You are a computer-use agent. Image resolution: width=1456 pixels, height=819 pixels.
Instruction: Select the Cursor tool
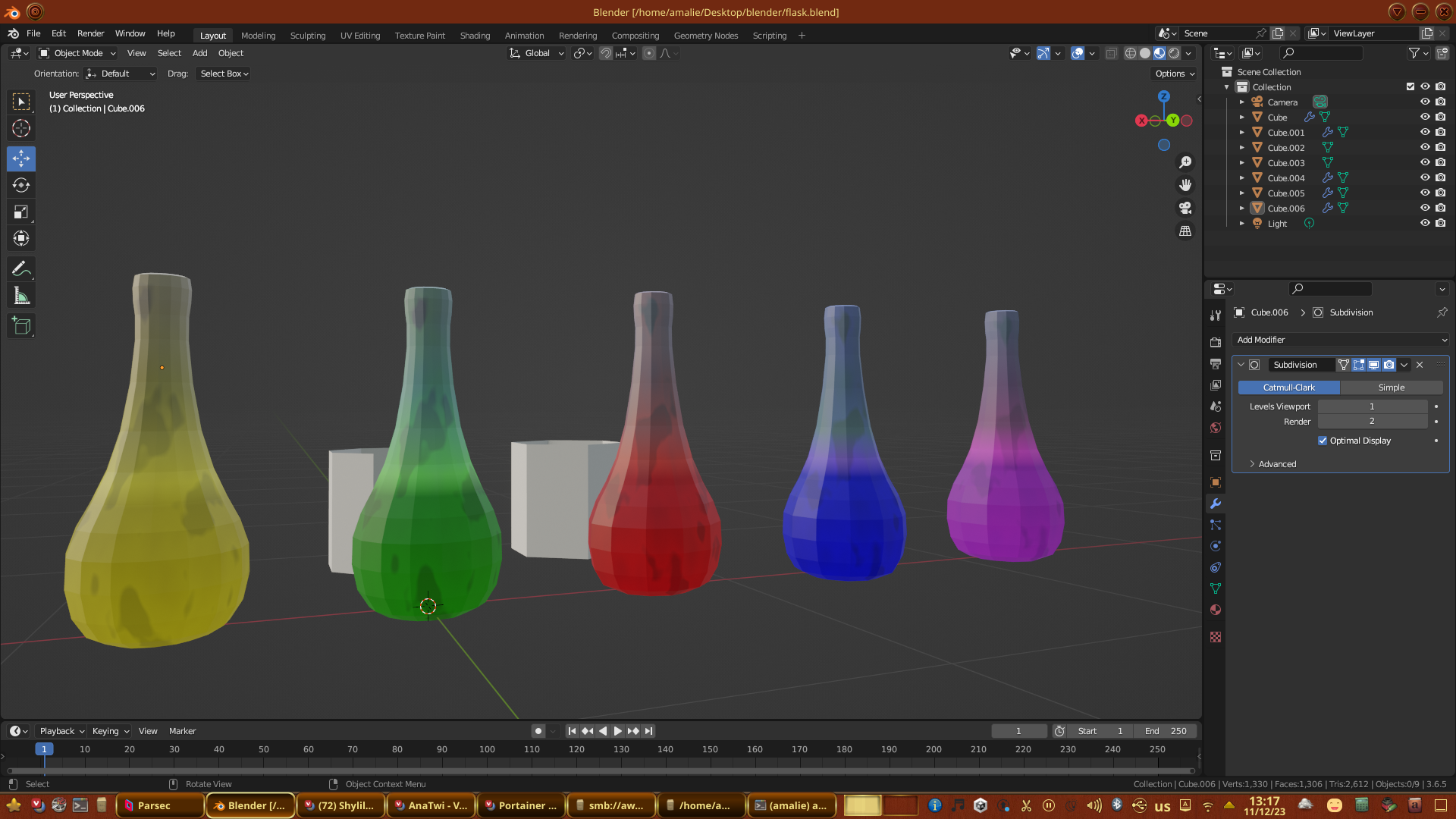[21, 128]
